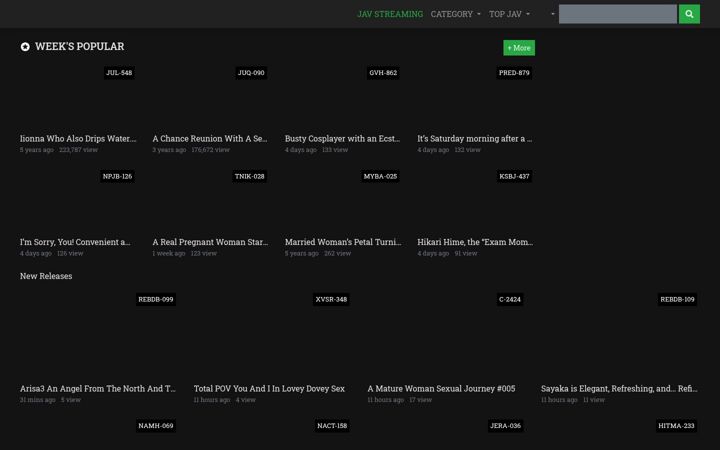Click the GVH-862 code badge
Screen dimensions: 720x450
click(383, 73)
